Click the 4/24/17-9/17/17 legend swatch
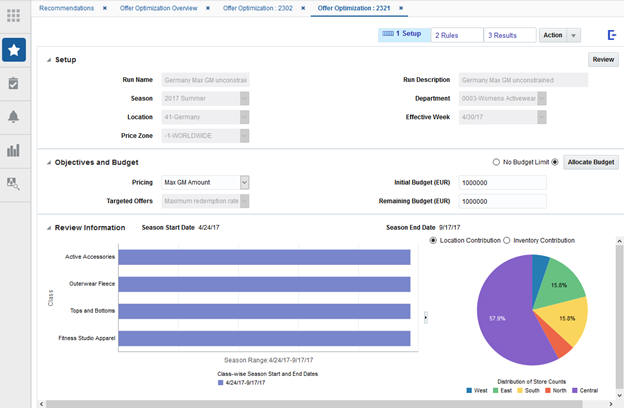Screen dimensions: 624x408 tap(220, 383)
